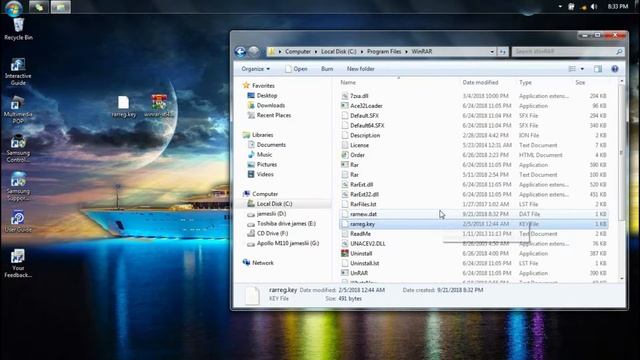The width and height of the screenshot is (640, 360).
Task: Open the User Guide desktop icon
Action: [18, 221]
